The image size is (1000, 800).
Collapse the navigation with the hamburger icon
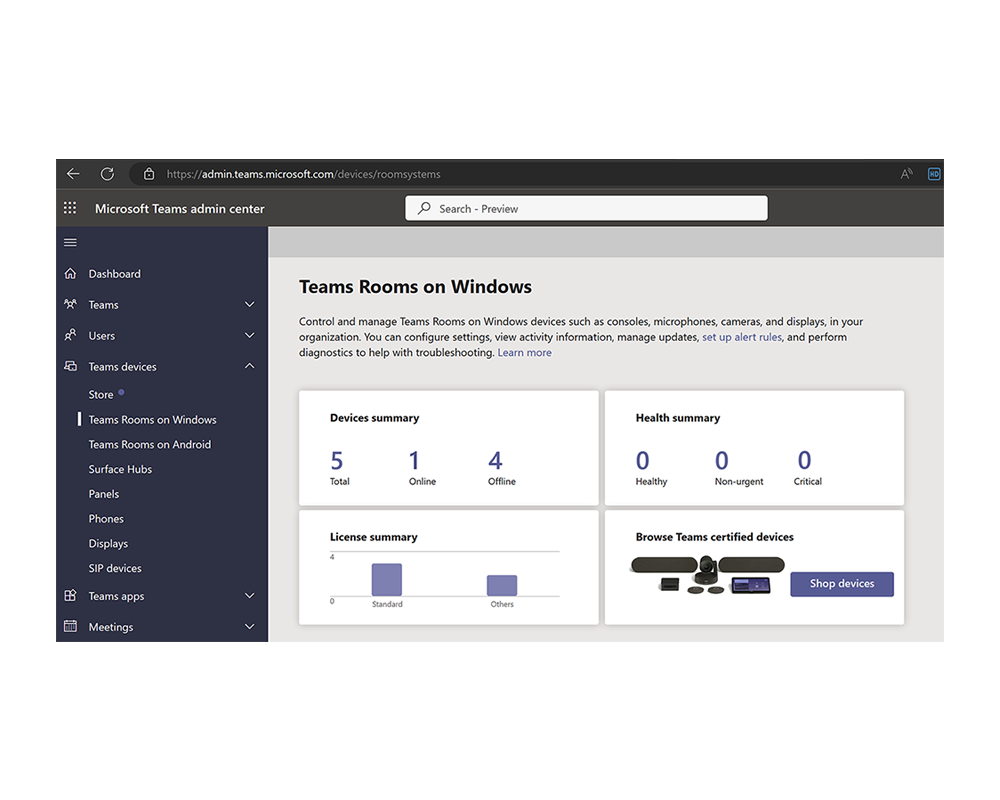[70, 242]
